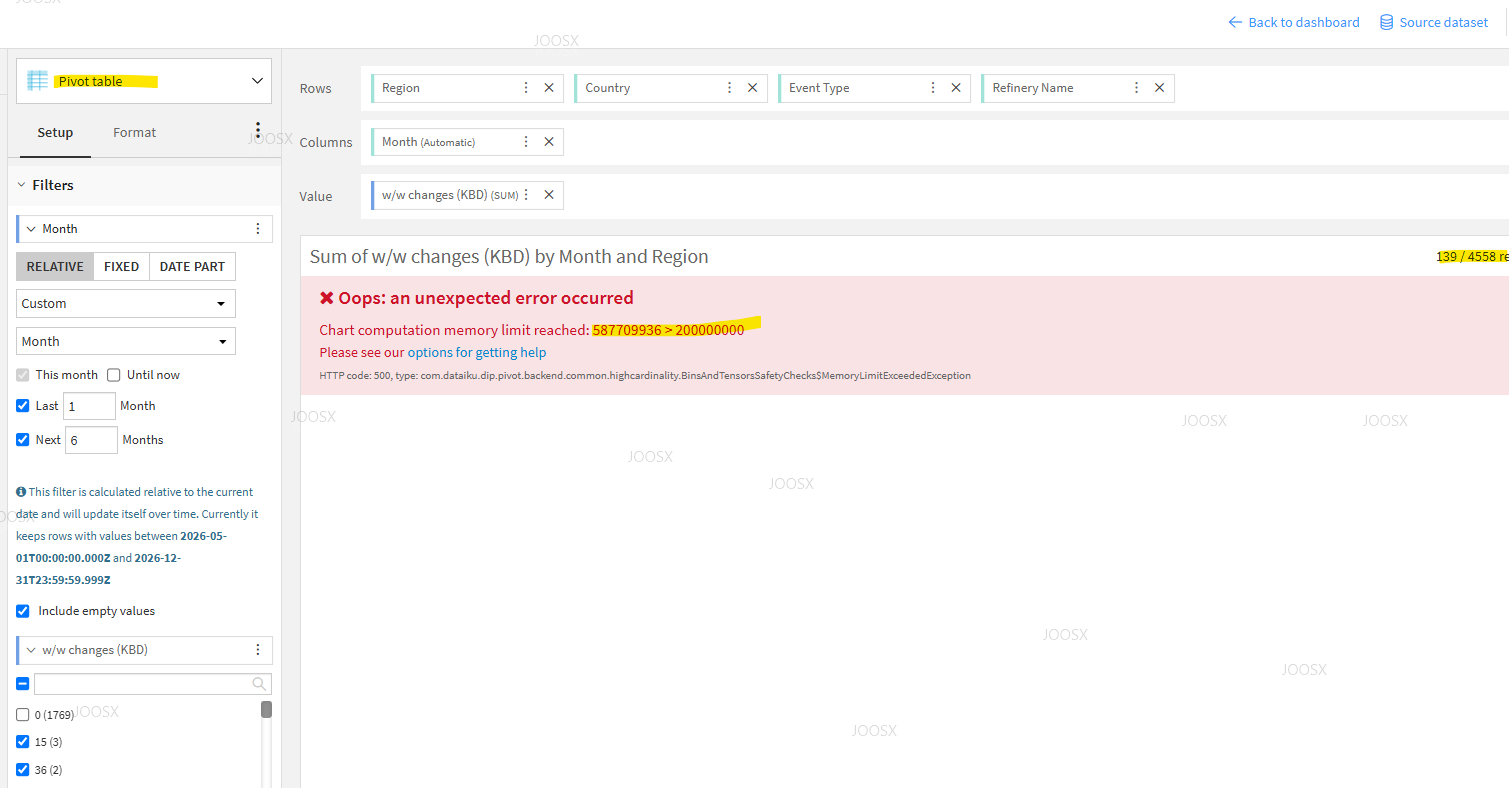Open the options for getting help link
Screen dimensions: 1509x788
point(477,352)
